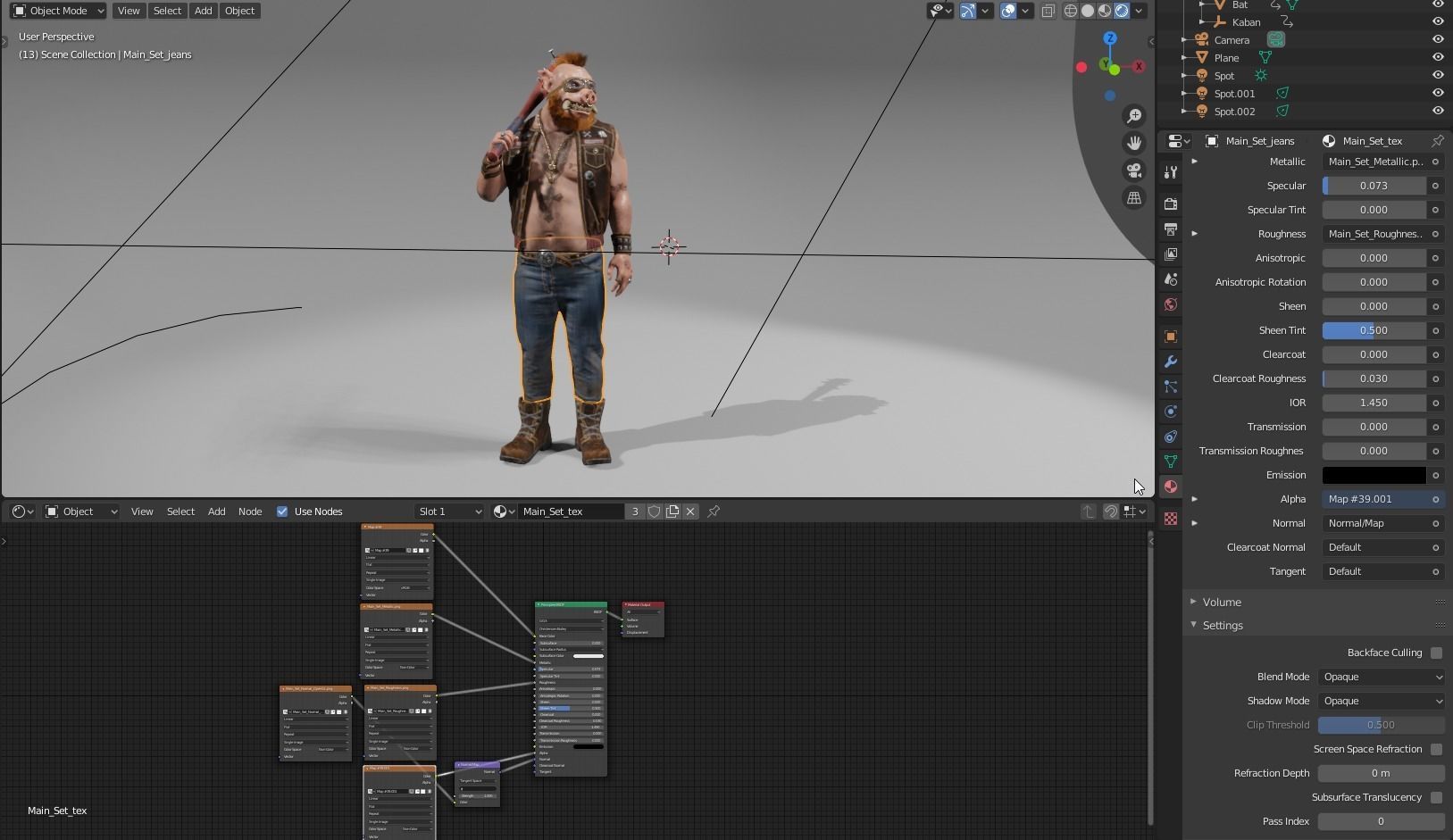This screenshot has width=1453, height=840.
Task: Toggle the camera view icon in viewport
Action: (x=1134, y=170)
